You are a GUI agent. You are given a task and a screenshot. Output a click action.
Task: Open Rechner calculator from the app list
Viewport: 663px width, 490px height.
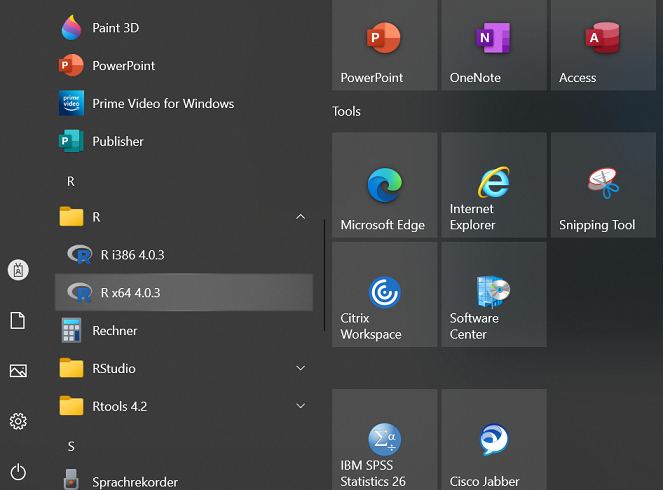coord(115,331)
